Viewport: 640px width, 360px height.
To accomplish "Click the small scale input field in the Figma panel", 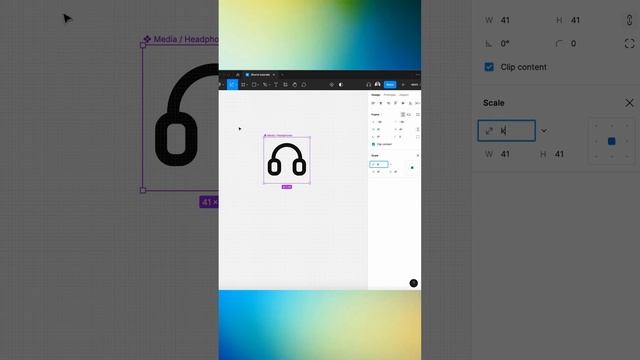I will point(379,164).
